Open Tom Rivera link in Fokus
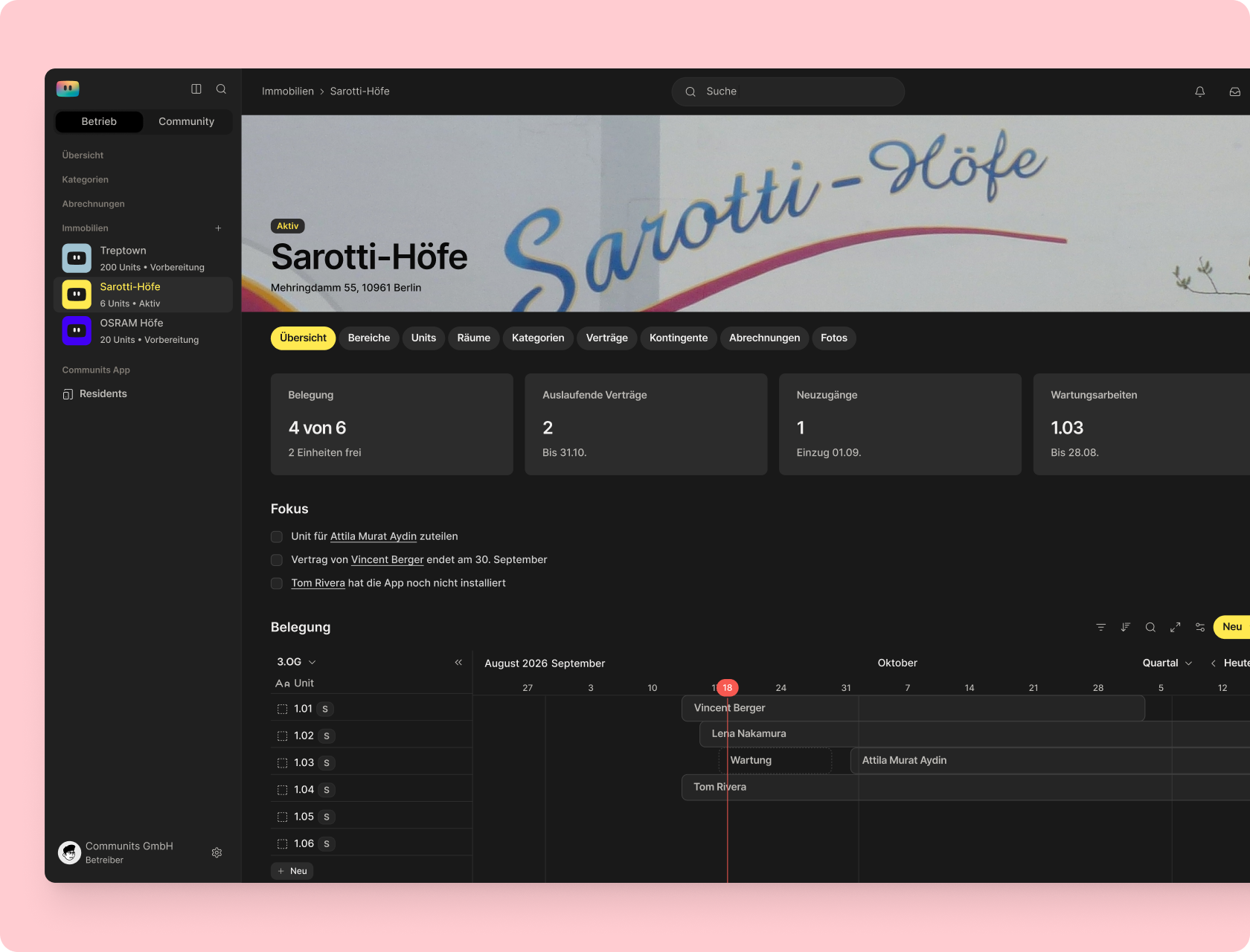The width and height of the screenshot is (1250, 952). point(318,583)
